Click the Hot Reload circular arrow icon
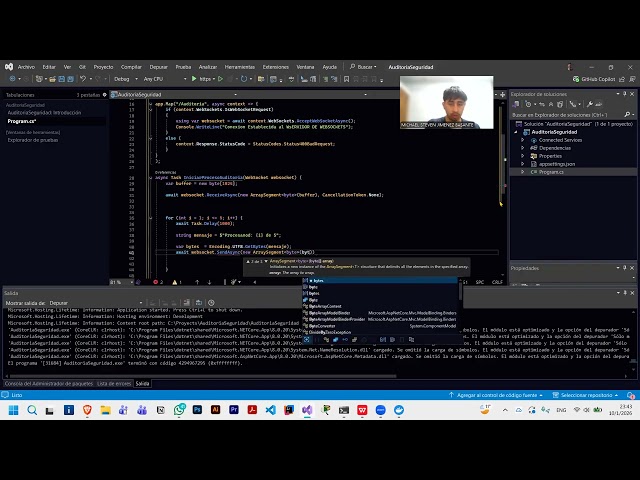Image resolution: width=640 pixels, height=480 pixels. [x=244, y=79]
